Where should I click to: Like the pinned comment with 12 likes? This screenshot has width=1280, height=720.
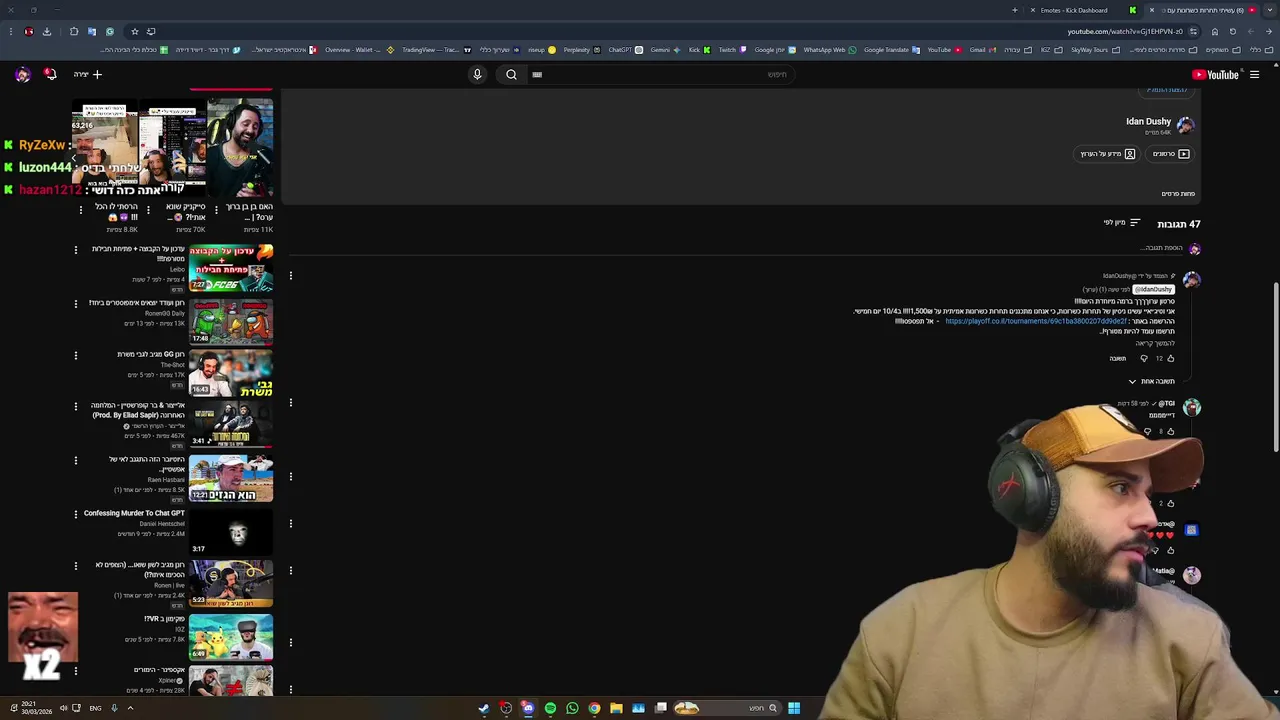1171,358
